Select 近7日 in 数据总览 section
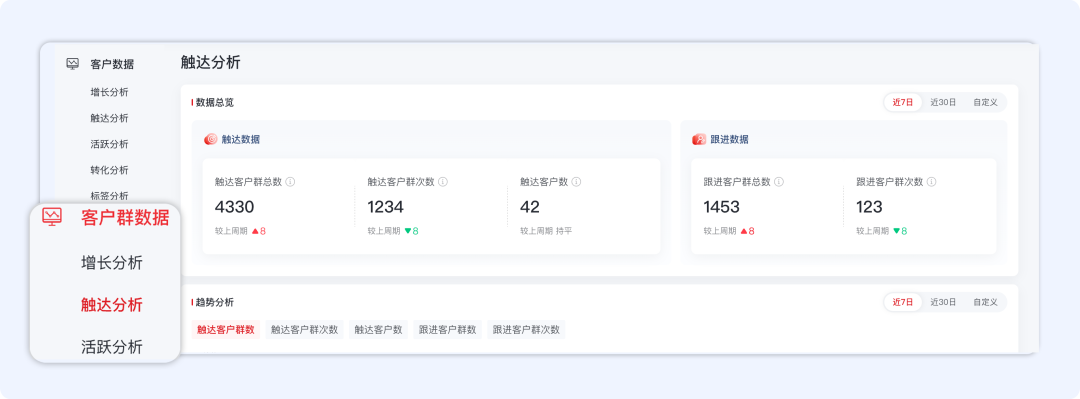 903,102
